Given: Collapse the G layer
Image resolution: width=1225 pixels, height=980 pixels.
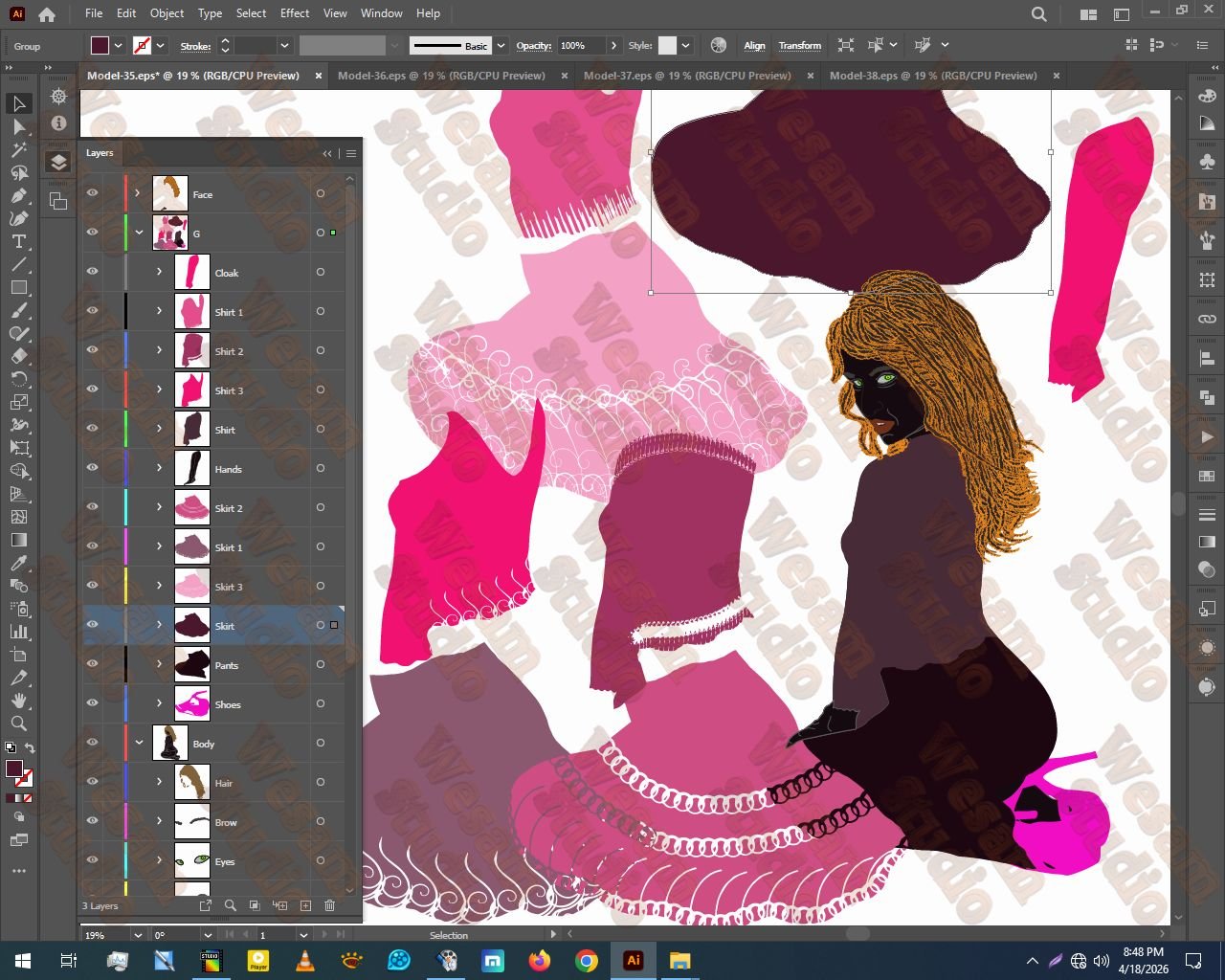Looking at the screenshot, I should tap(139, 233).
